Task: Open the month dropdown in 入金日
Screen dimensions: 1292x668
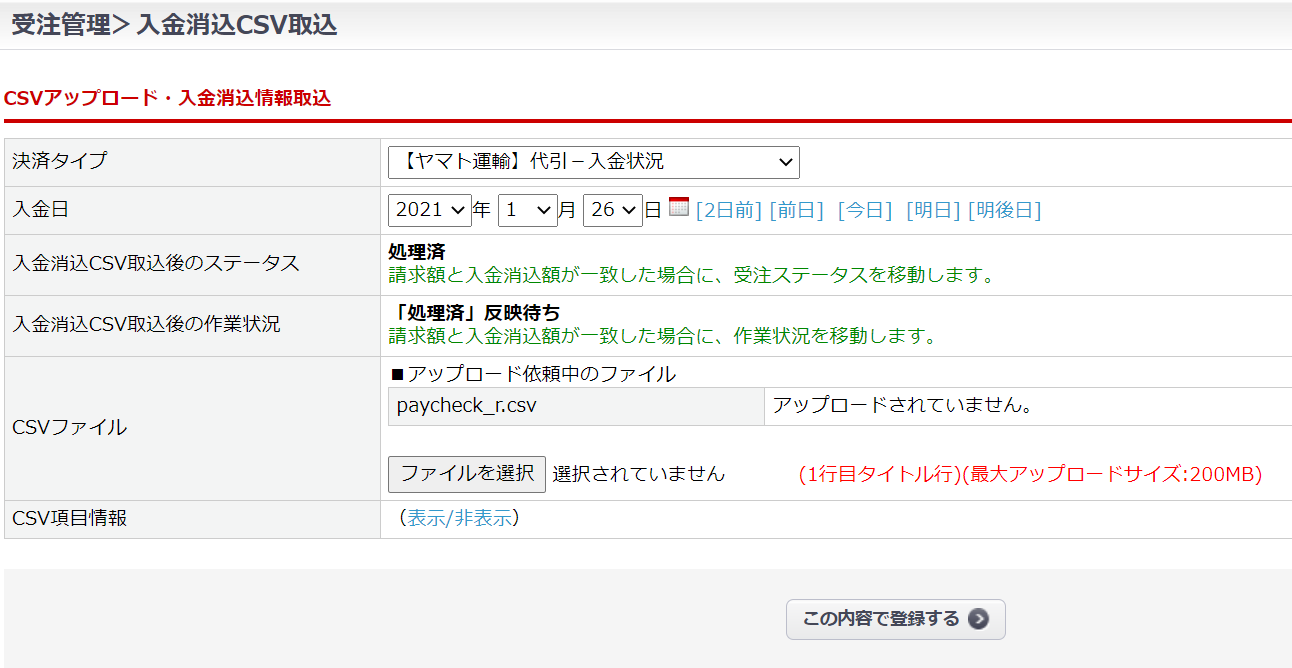Action: (x=527, y=211)
